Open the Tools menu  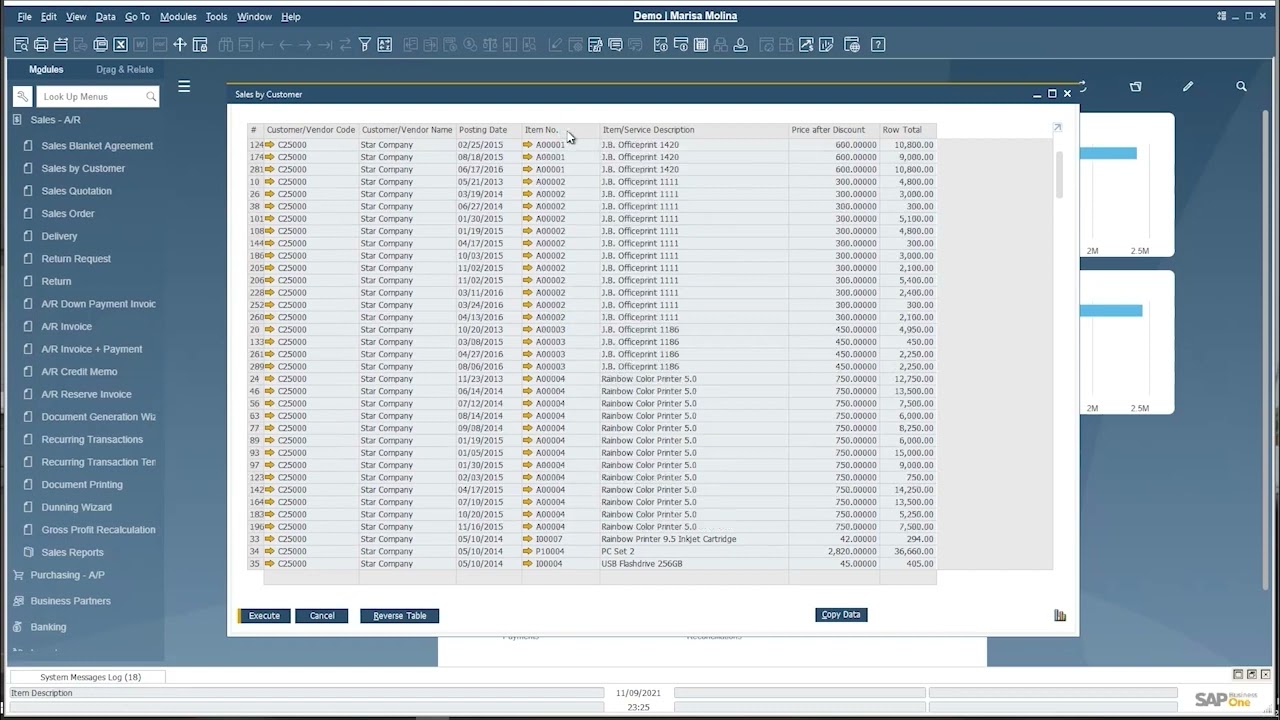[x=216, y=17]
